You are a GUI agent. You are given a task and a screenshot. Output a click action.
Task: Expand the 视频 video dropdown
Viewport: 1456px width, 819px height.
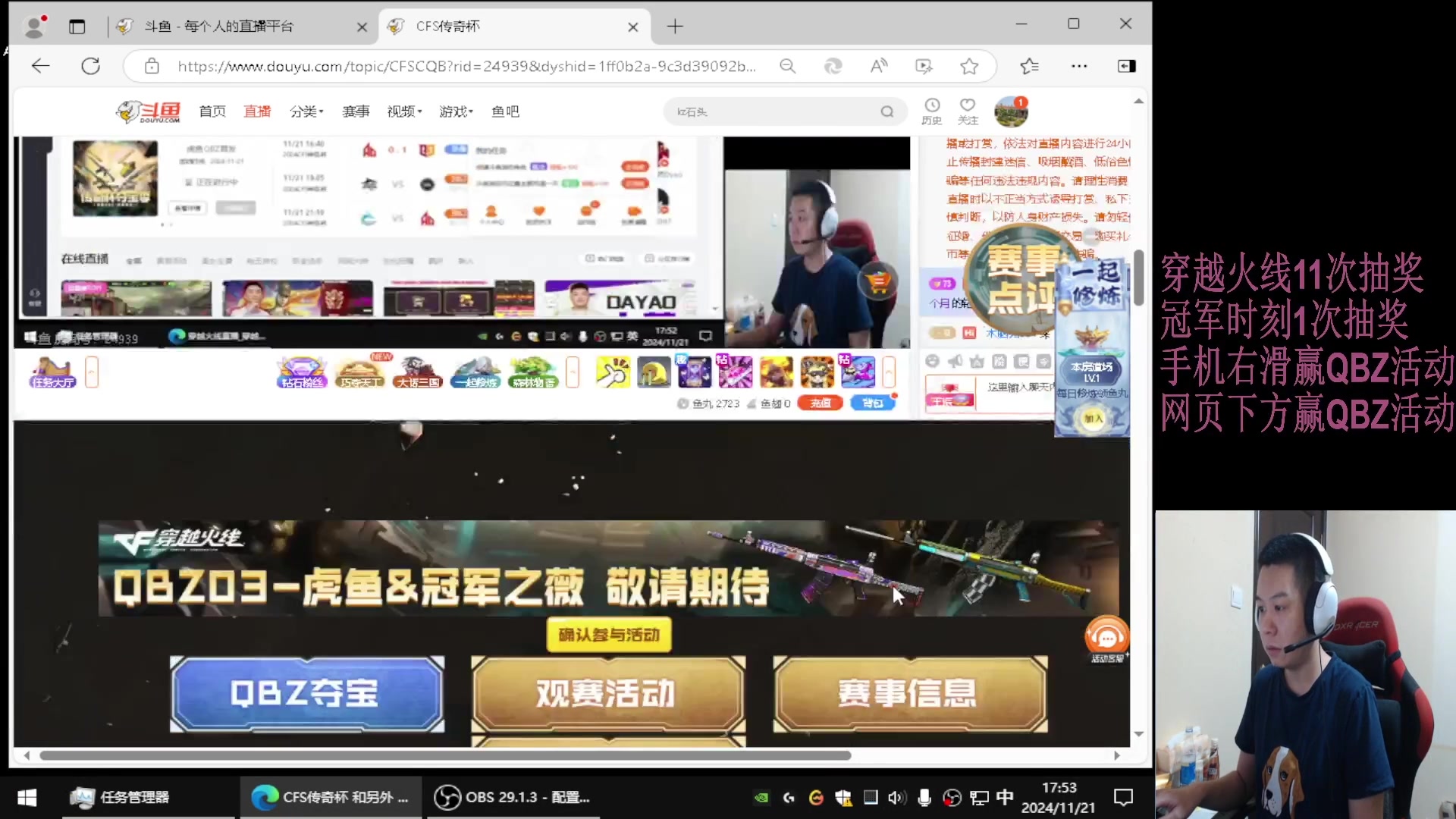pyautogui.click(x=404, y=111)
